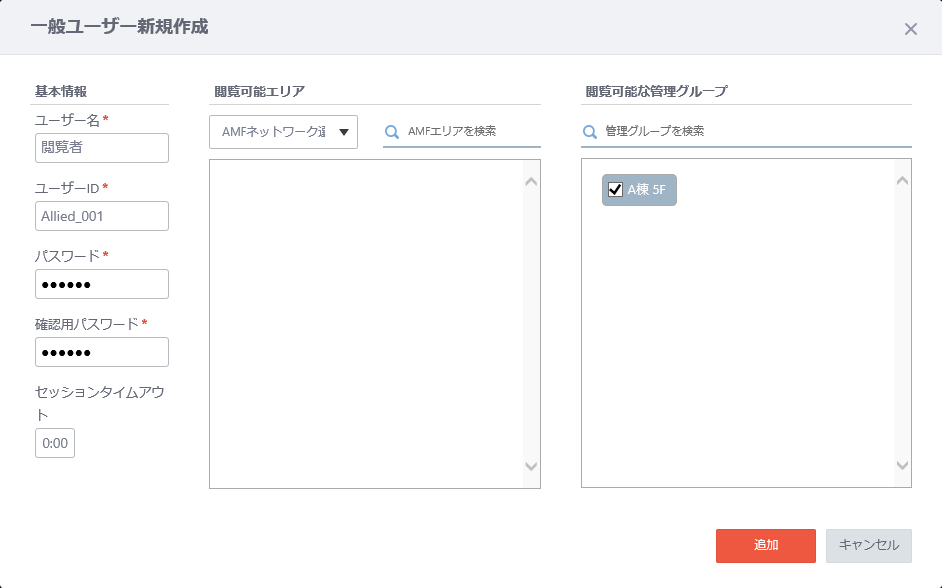Click the キャンセル button

coord(869,545)
